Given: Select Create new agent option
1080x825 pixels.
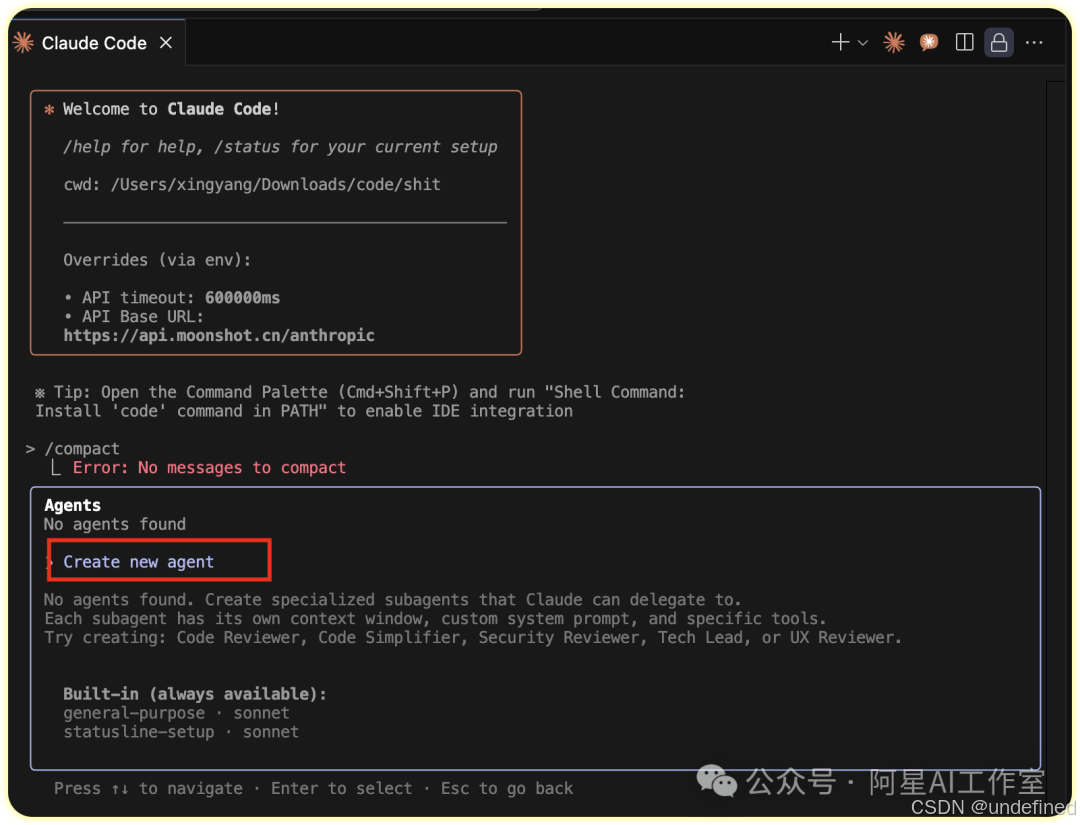Looking at the screenshot, I should coord(138,562).
